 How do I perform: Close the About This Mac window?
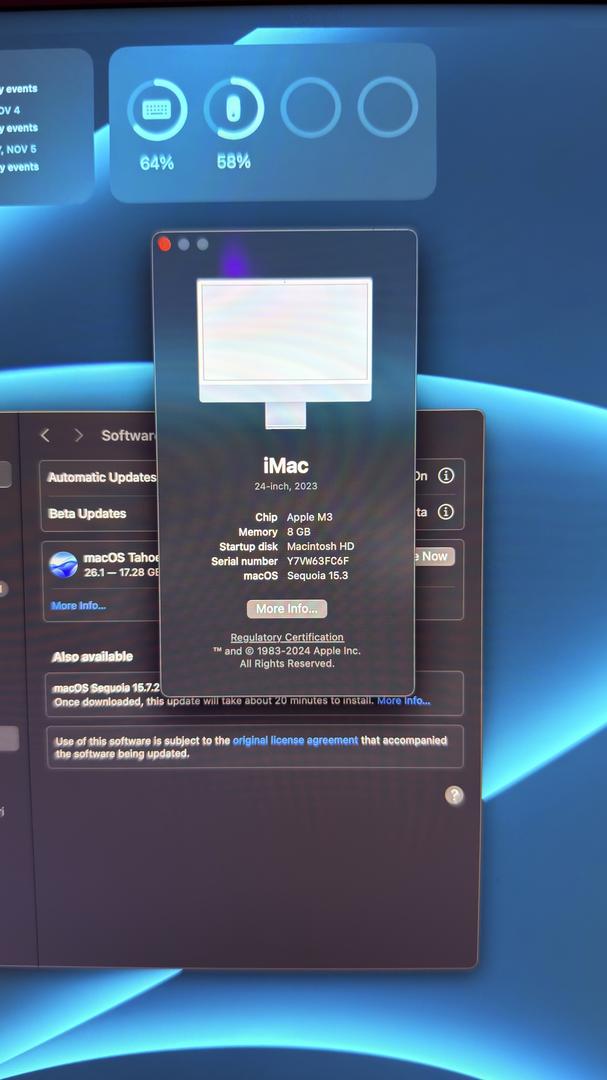click(x=165, y=244)
